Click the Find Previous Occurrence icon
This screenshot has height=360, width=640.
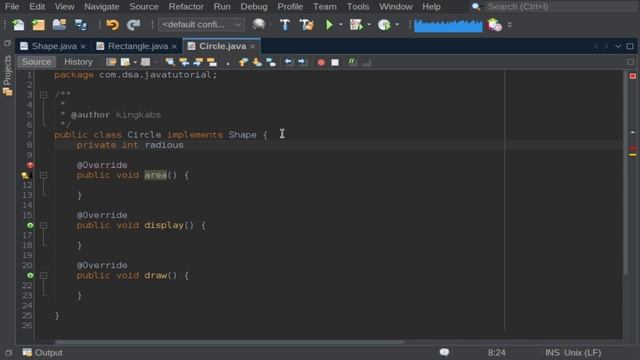[184, 62]
